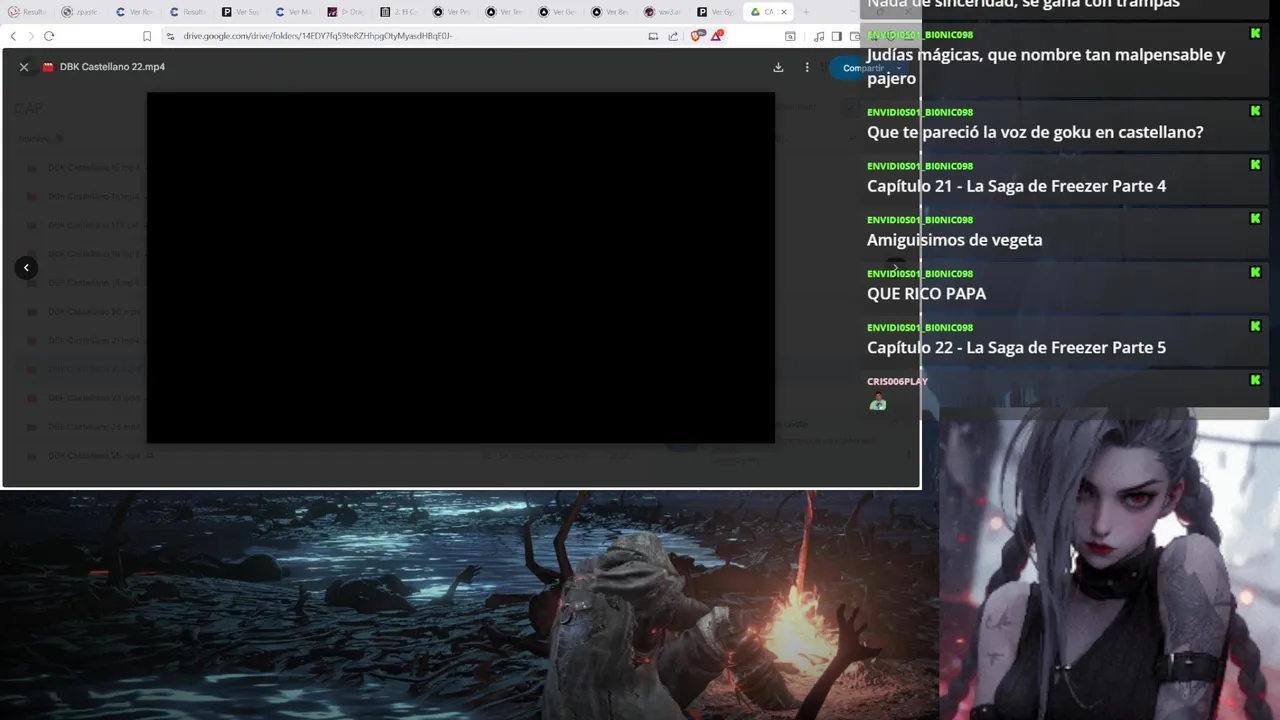Switch to the Ver Su tab
This screenshot has height=720, width=1280.
click(241, 12)
